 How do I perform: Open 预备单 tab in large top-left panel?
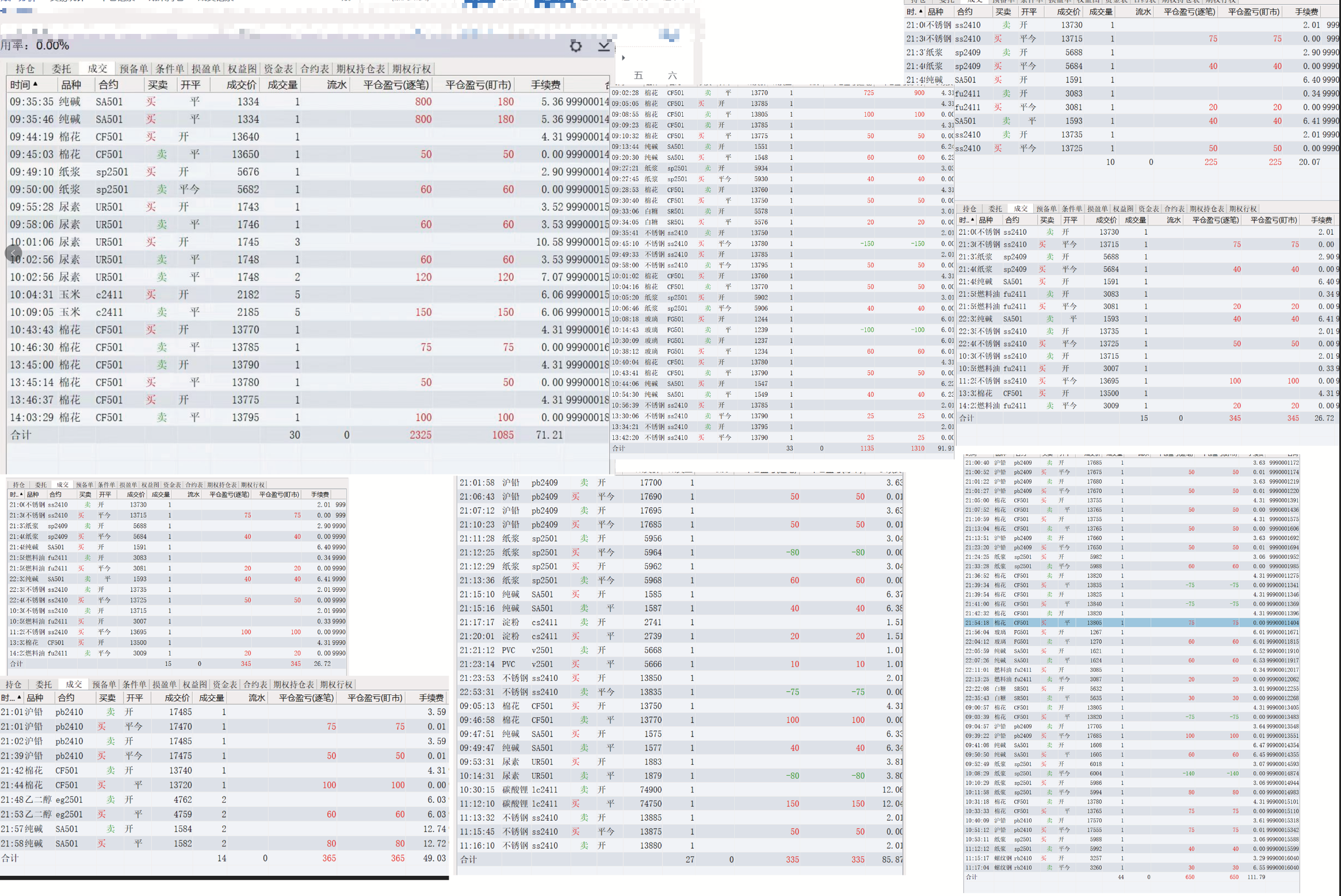point(133,69)
